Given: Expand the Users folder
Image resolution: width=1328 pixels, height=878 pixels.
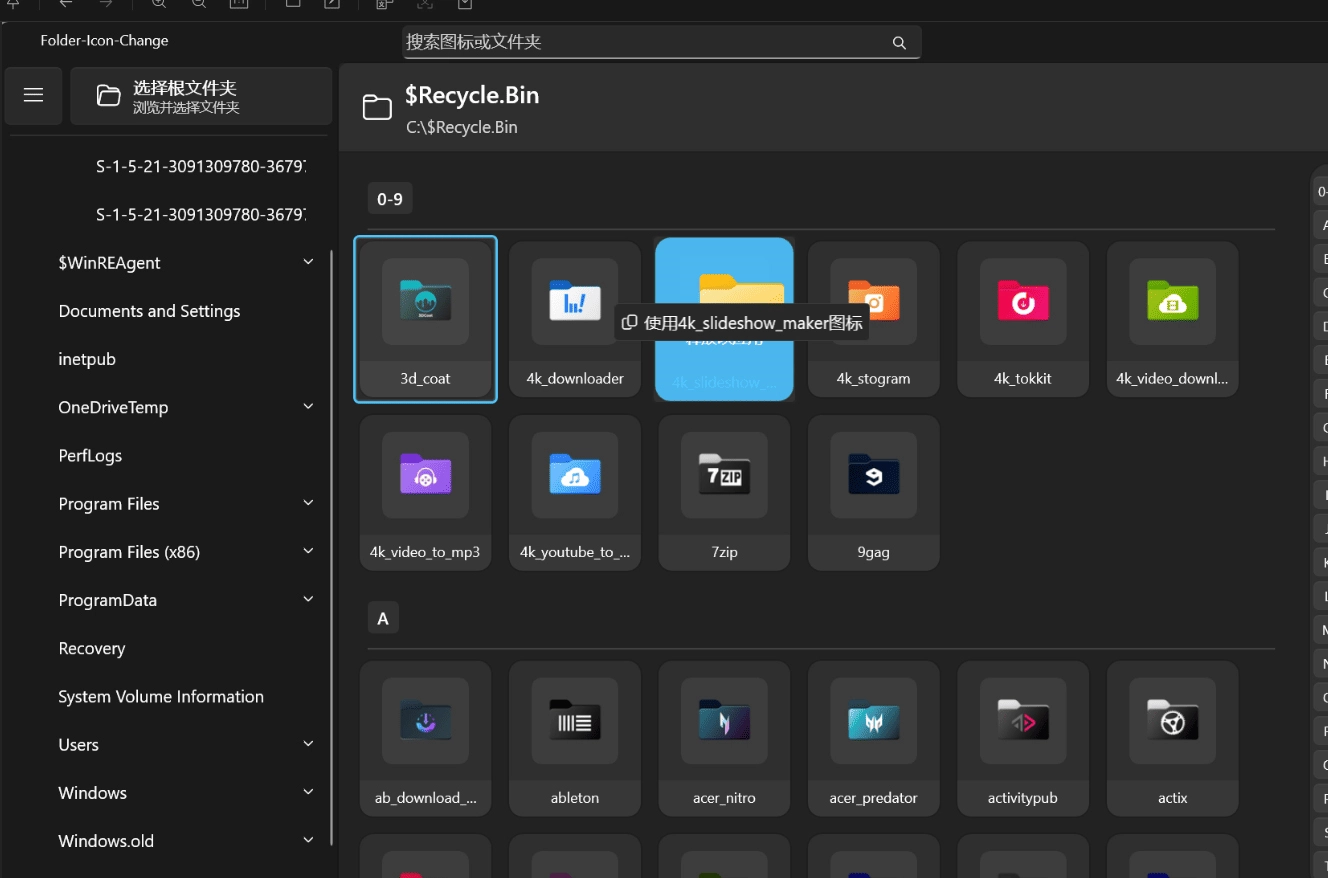Looking at the screenshot, I should [308, 745].
